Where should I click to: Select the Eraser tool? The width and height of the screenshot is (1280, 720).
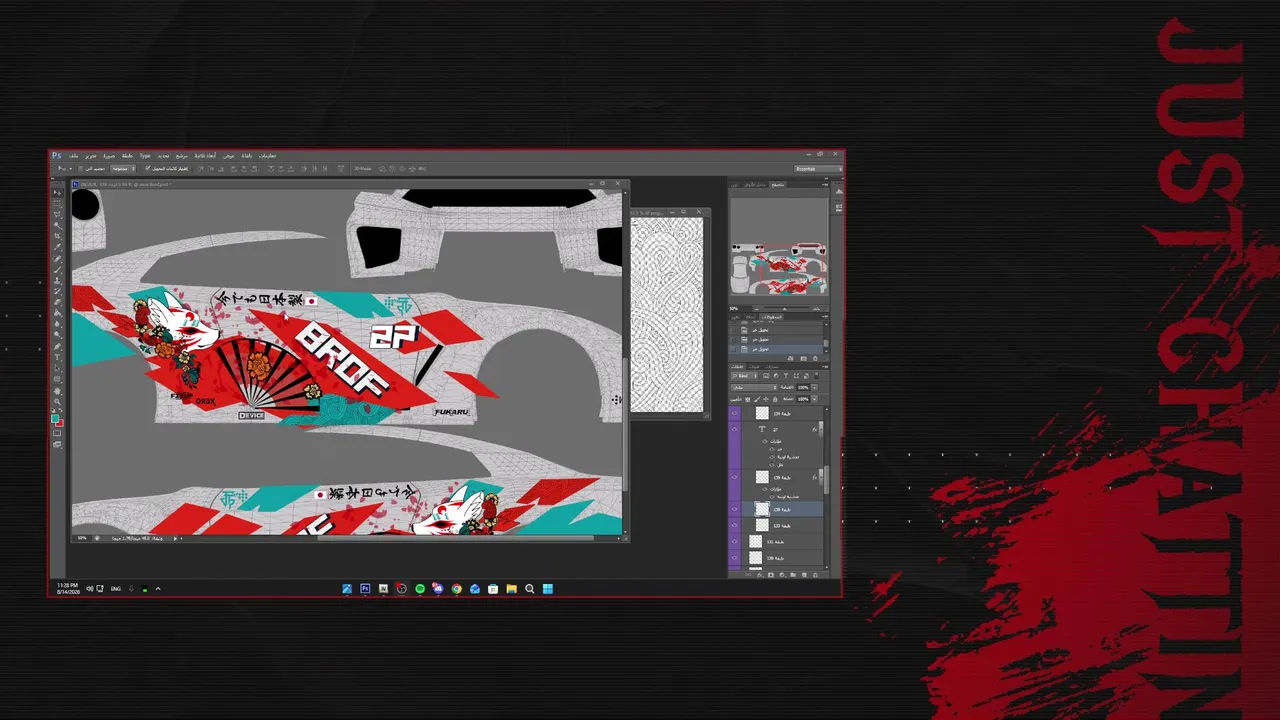click(57, 303)
